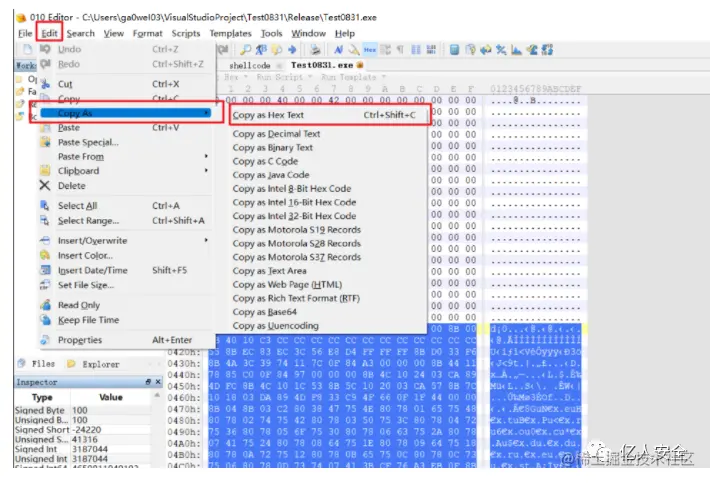Click the Cut scissors icon in Edit menu

(x=45, y=84)
